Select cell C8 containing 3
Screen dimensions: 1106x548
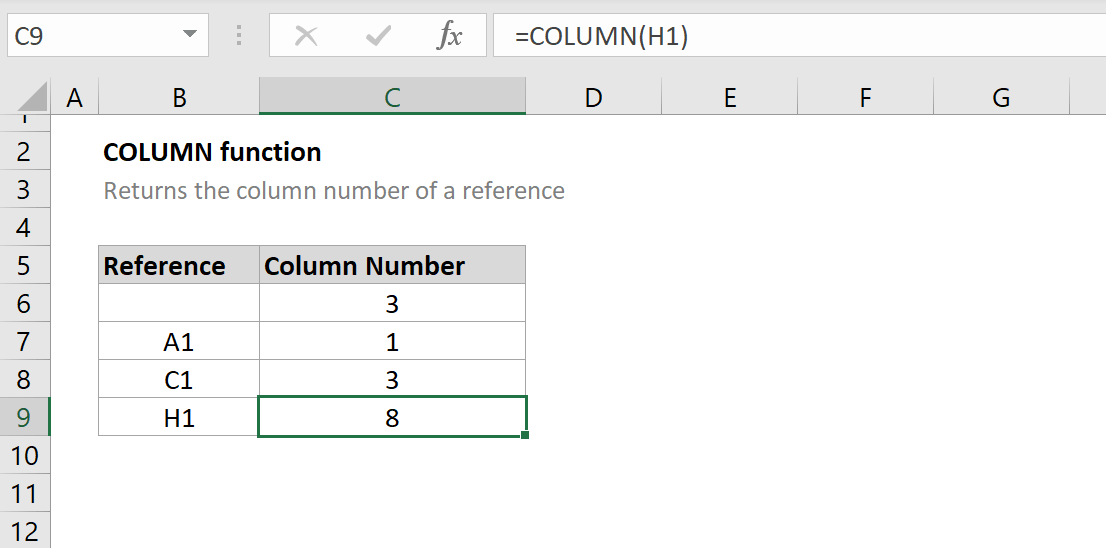[392, 379]
